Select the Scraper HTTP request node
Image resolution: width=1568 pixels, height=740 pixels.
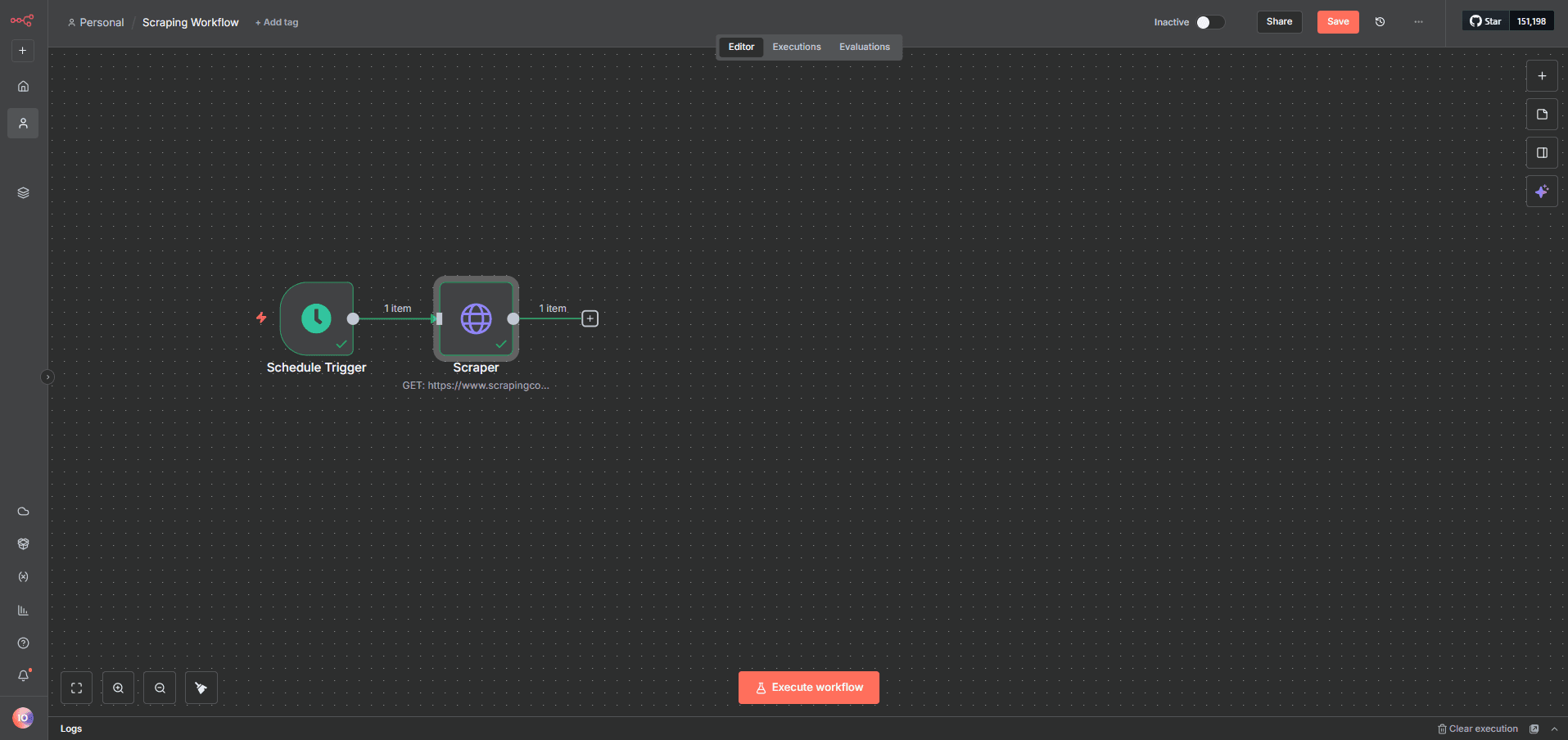[476, 318]
